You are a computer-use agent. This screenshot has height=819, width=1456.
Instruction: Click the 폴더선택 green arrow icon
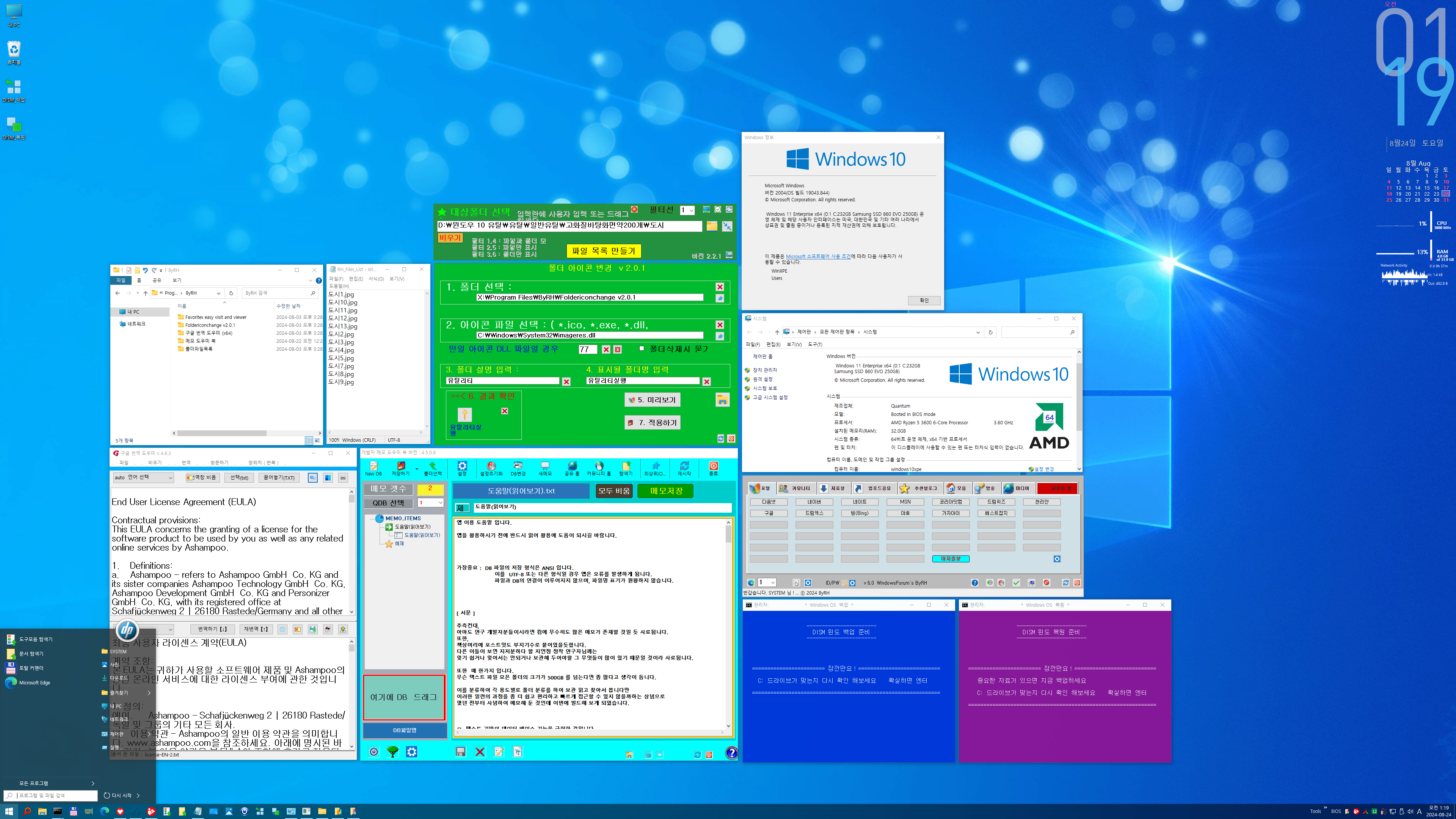click(433, 469)
